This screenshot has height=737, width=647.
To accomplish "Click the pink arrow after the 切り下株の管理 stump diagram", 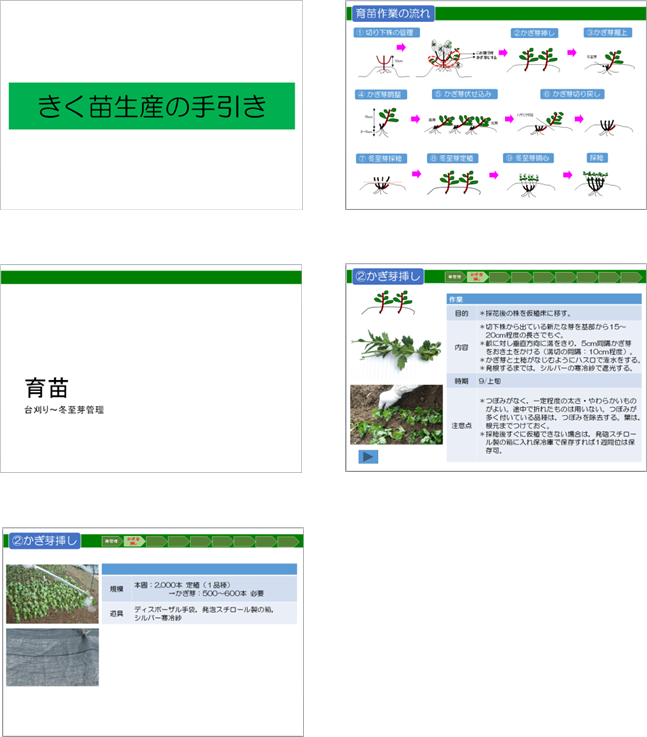I will tap(401, 47).
